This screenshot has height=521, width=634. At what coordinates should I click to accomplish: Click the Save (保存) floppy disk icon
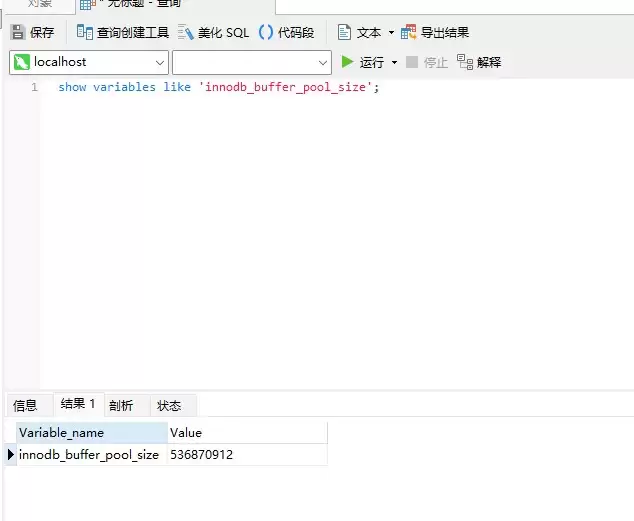(x=18, y=32)
